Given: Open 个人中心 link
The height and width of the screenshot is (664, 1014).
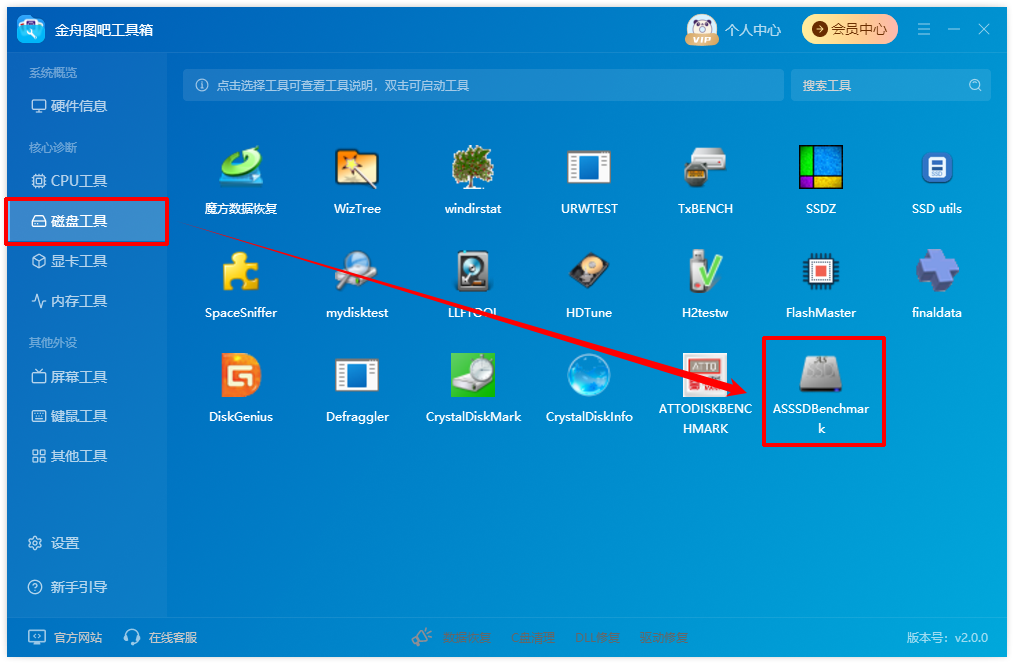Looking at the screenshot, I should 753,30.
